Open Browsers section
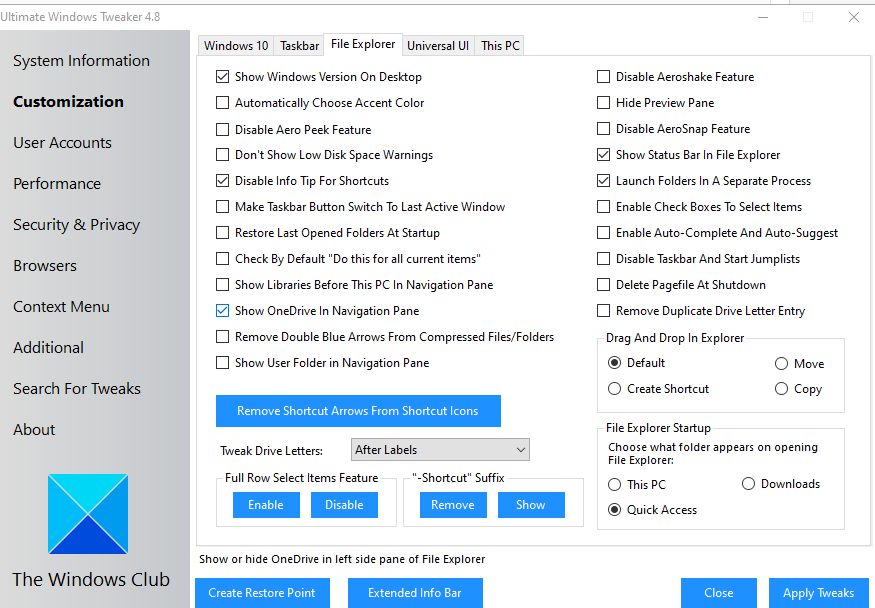Image resolution: width=875 pixels, height=608 pixels. point(45,266)
